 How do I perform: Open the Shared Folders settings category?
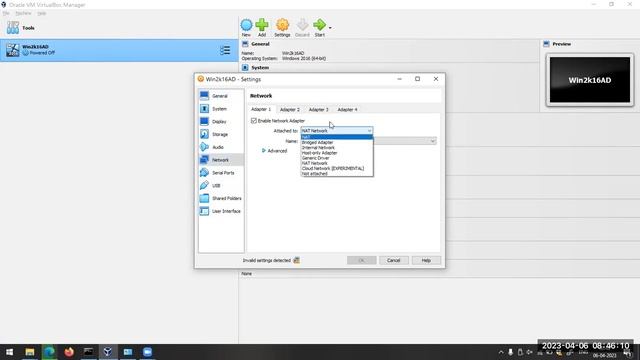click(x=221, y=198)
